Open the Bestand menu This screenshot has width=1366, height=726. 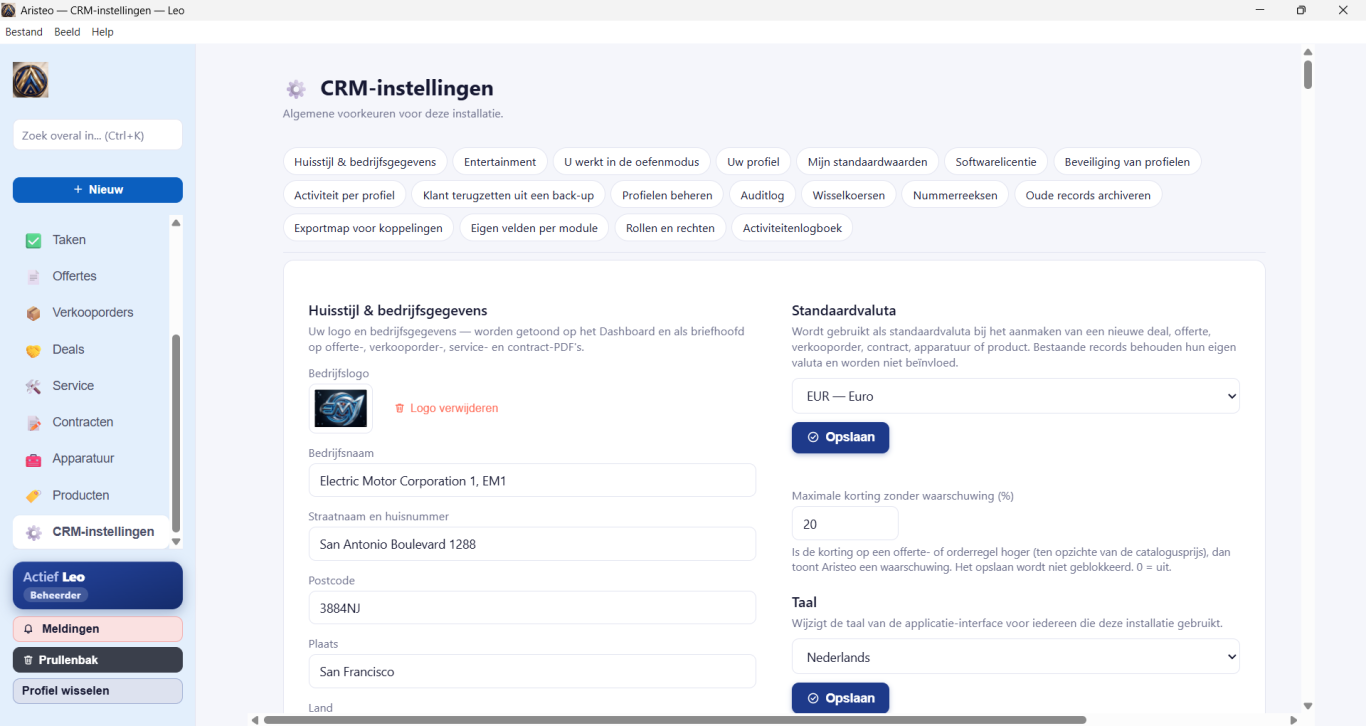(x=24, y=32)
